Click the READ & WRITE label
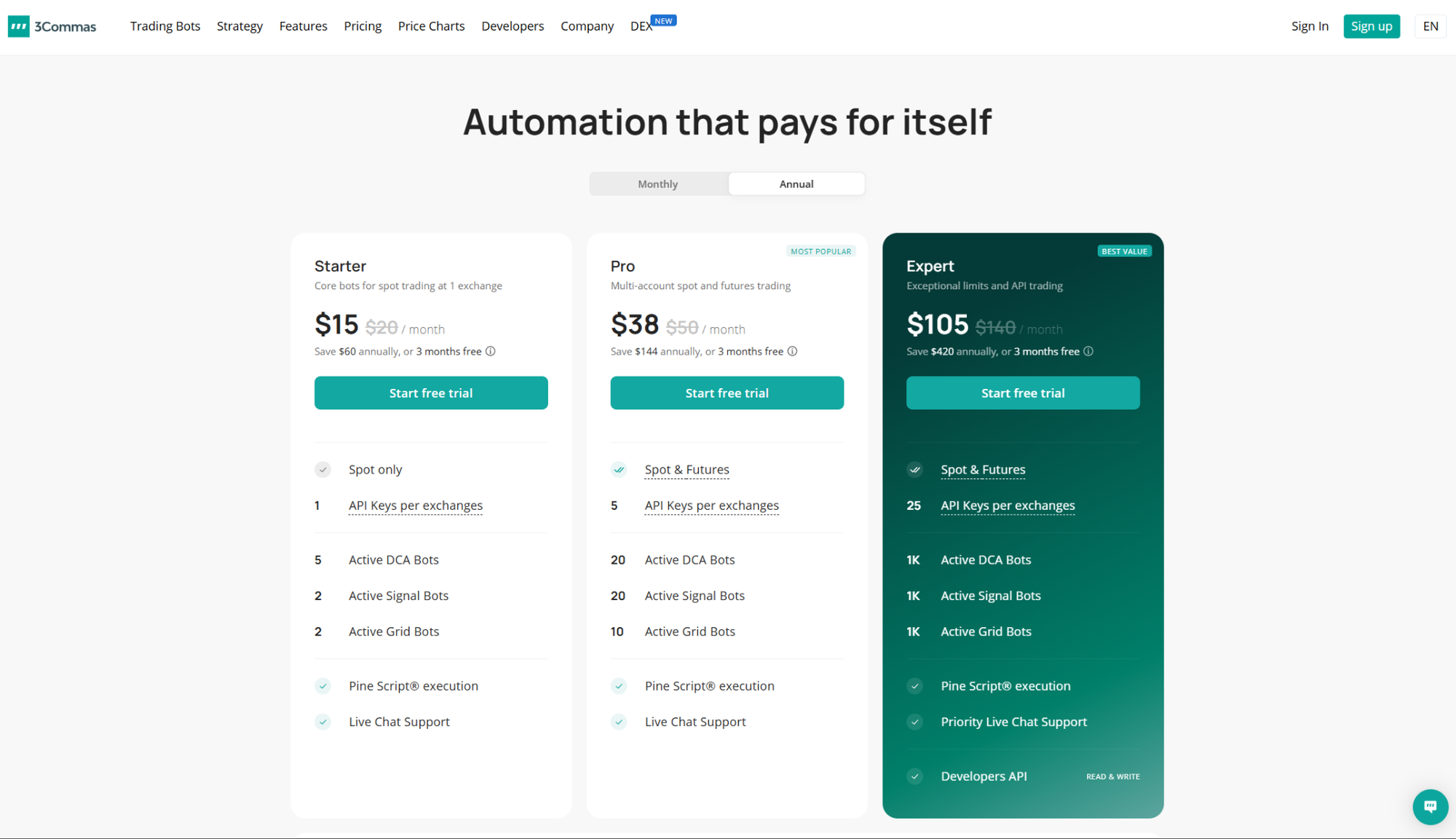The height and width of the screenshot is (839, 1456). pos(1113,777)
